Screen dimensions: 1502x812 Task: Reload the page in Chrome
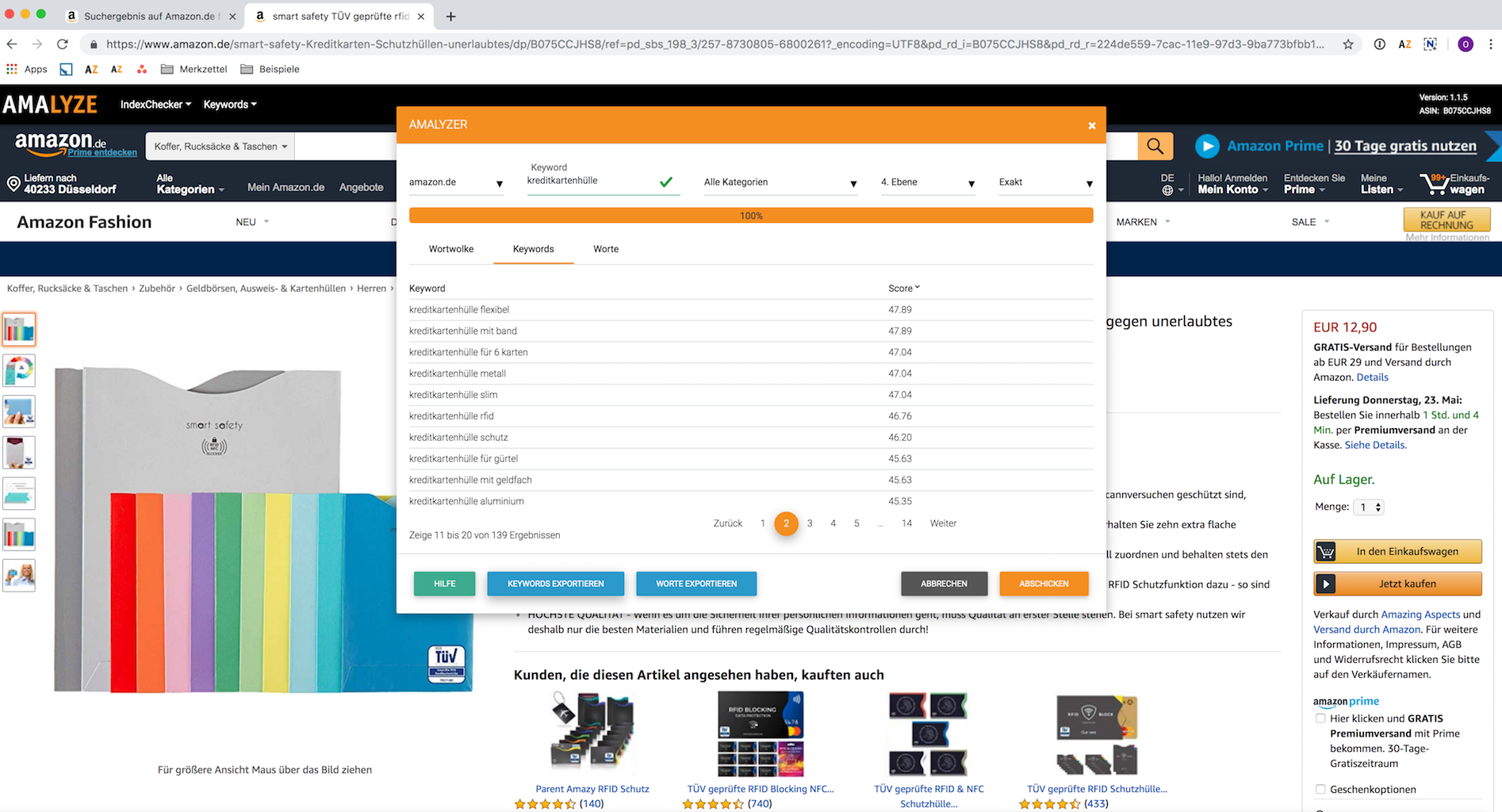pyautogui.click(x=63, y=44)
